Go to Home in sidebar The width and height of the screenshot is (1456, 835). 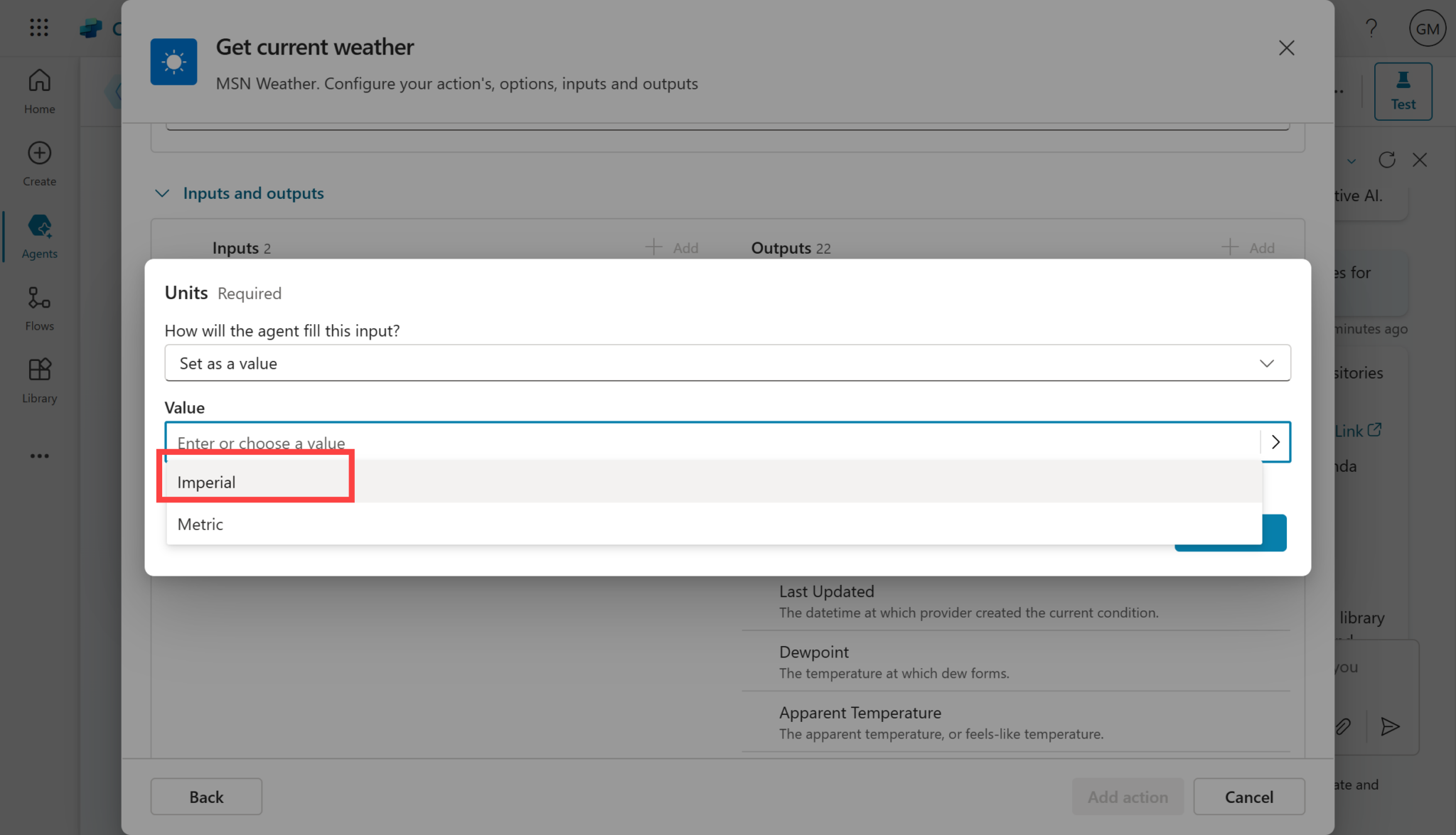(x=39, y=90)
